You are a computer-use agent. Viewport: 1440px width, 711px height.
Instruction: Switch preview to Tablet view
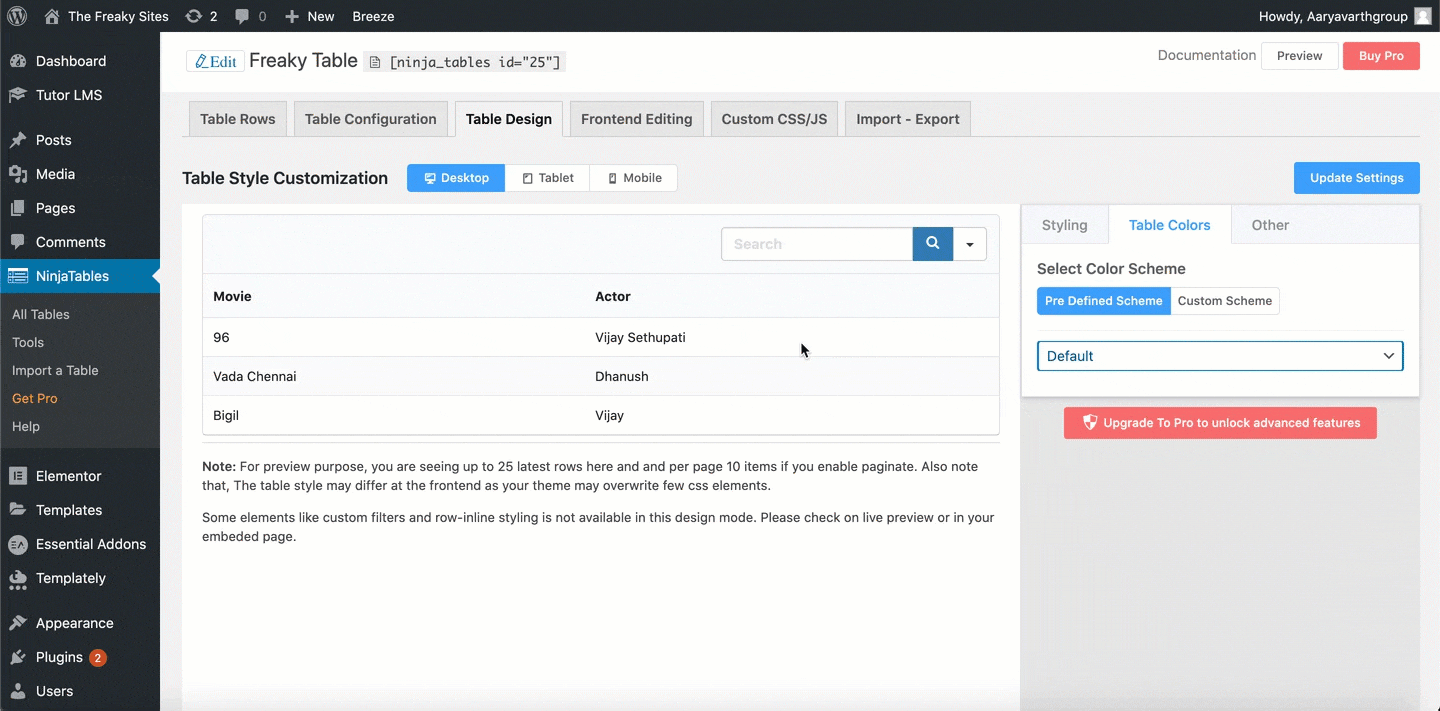click(x=548, y=178)
